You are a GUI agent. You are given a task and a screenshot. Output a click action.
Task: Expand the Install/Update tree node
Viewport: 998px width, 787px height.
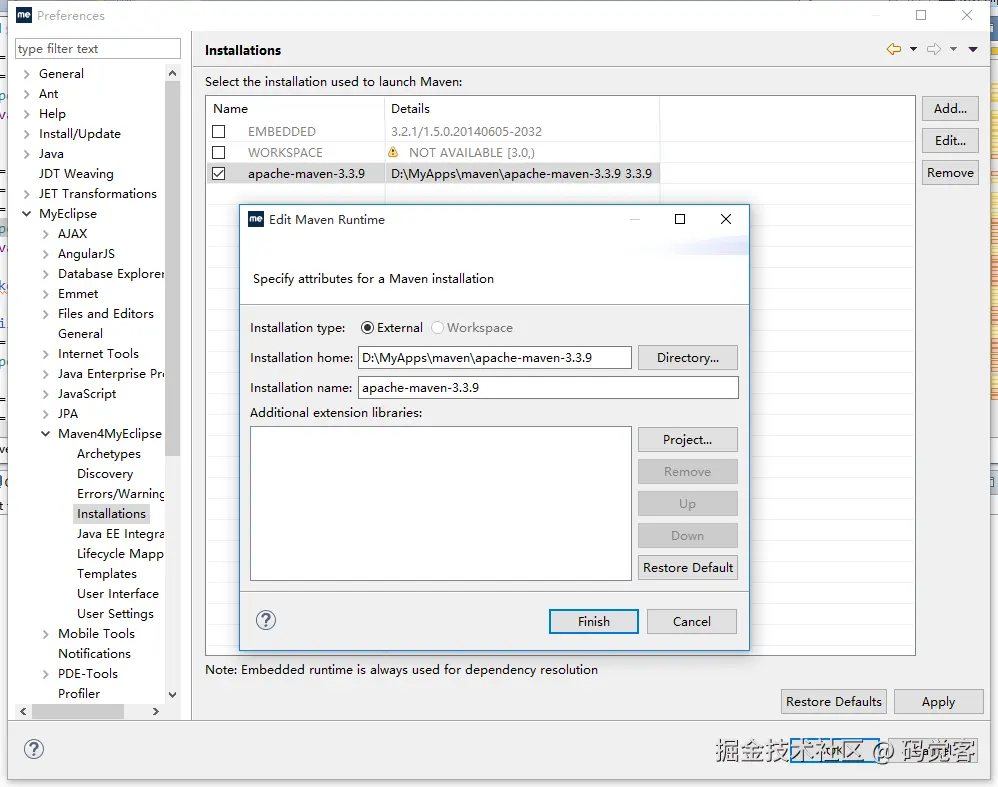click(x=27, y=134)
